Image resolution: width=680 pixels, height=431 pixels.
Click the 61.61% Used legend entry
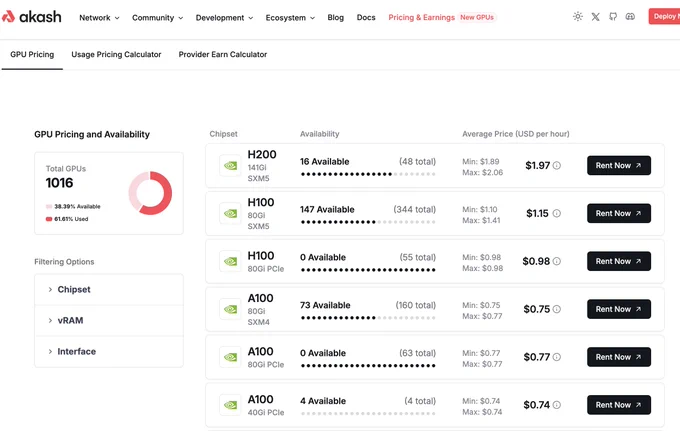click(x=67, y=219)
